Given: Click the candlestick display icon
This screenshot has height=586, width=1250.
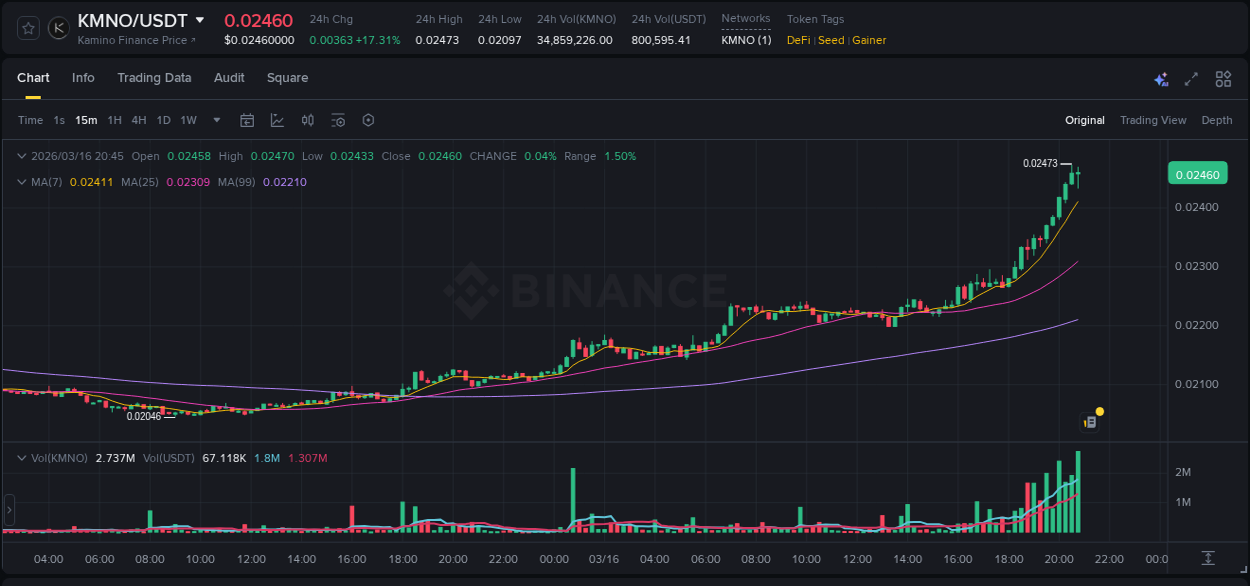Looking at the screenshot, I should [x=308, y=120].
